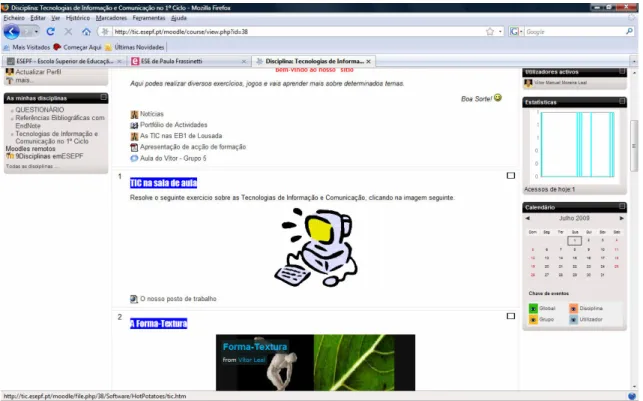The image size is (643, 401).
Task: Stop loading with the X toolbar icon
Action: click(68, 32)
